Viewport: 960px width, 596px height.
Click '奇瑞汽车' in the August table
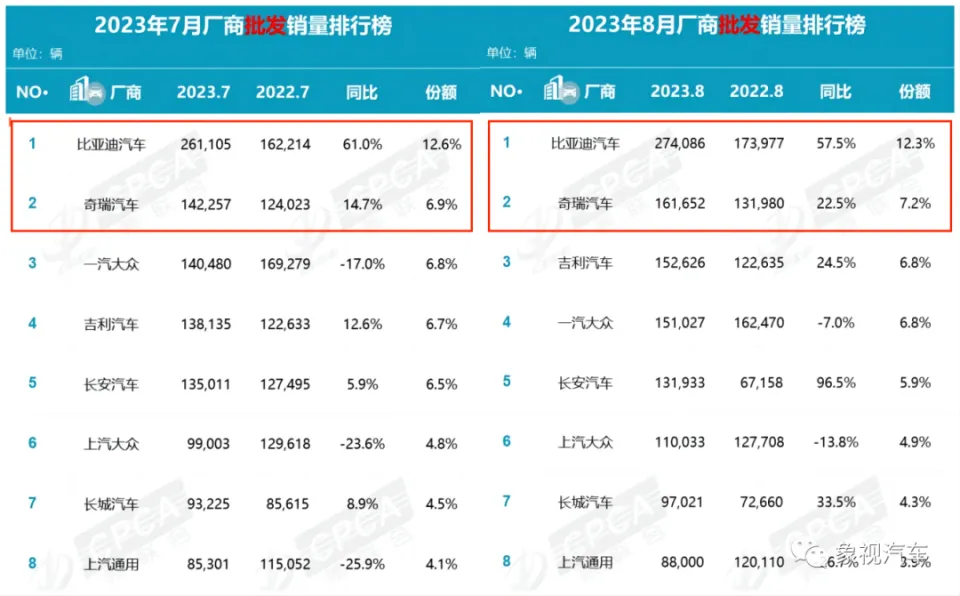[585, 203]
